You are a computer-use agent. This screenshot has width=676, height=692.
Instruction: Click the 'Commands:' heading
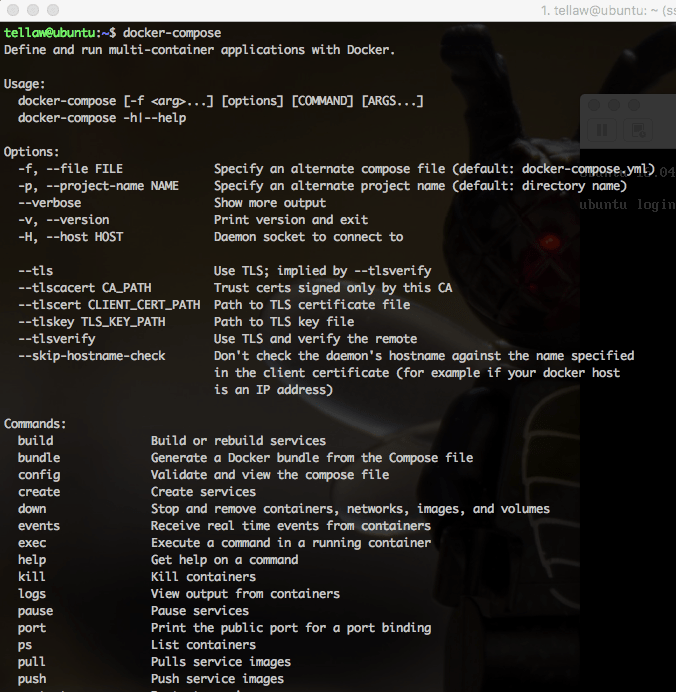point(35,424)
